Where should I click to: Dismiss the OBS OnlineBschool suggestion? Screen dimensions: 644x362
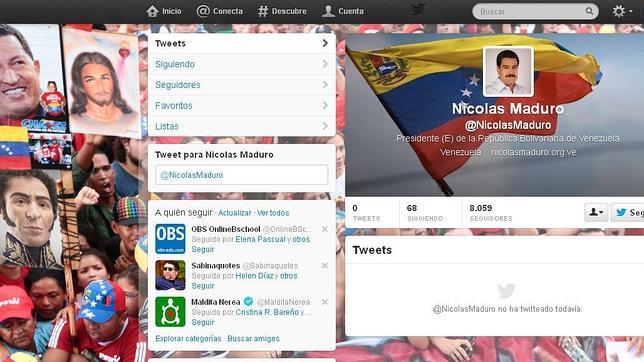click(x=325, y=229)
